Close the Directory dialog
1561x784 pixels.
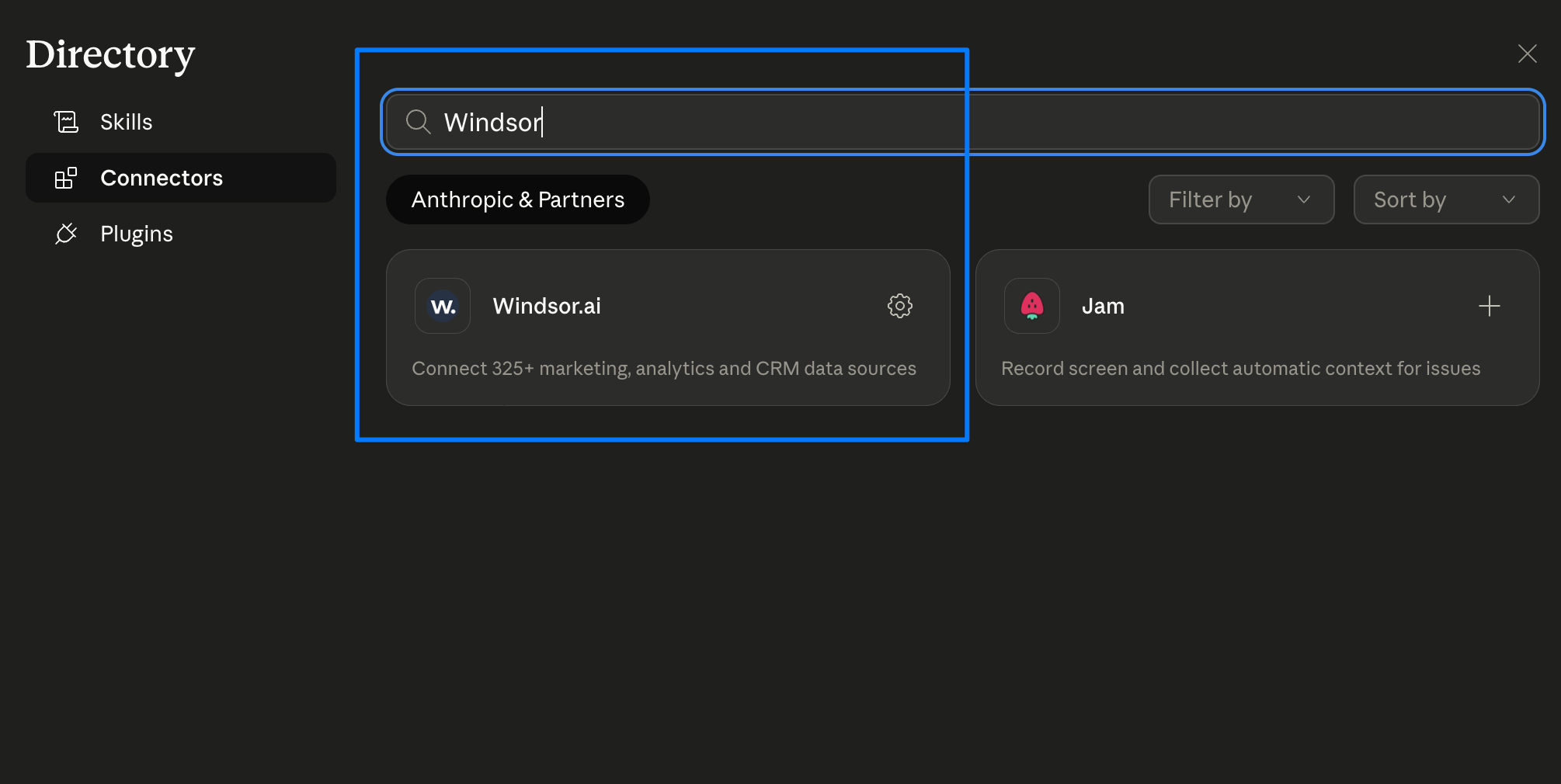coord(1527,54)
